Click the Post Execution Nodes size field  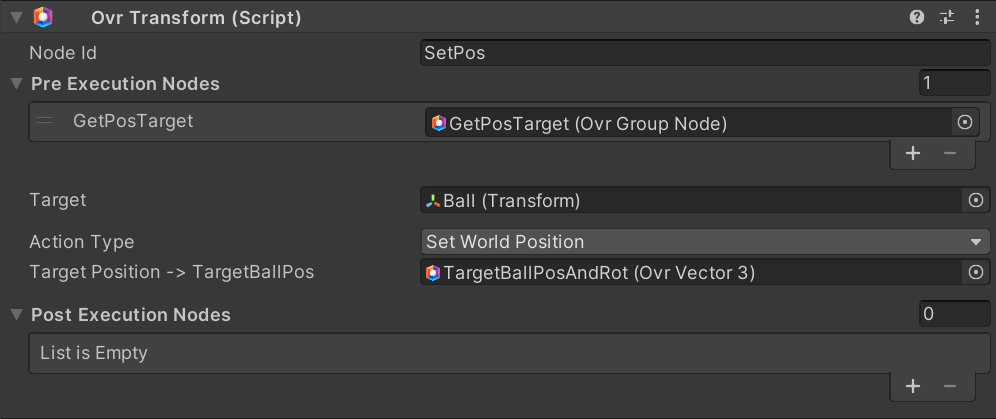[954, 314]
